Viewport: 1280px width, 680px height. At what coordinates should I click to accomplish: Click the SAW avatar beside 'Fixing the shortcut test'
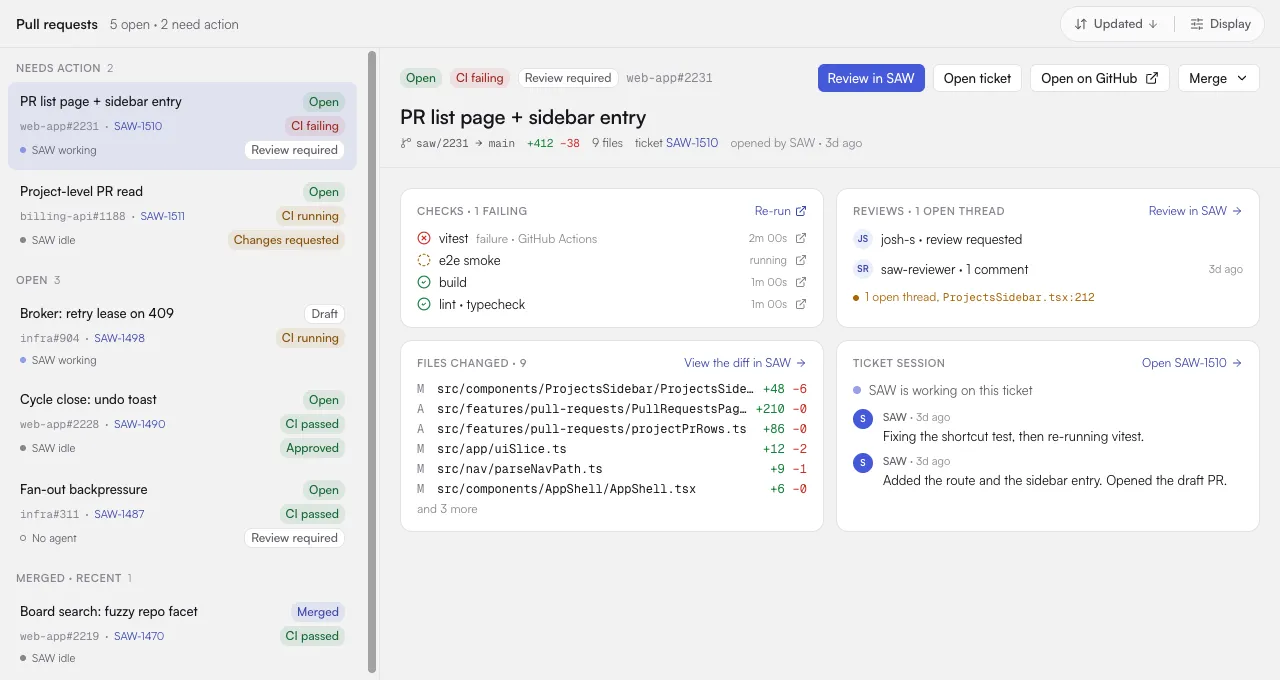[x=863, y=418]
